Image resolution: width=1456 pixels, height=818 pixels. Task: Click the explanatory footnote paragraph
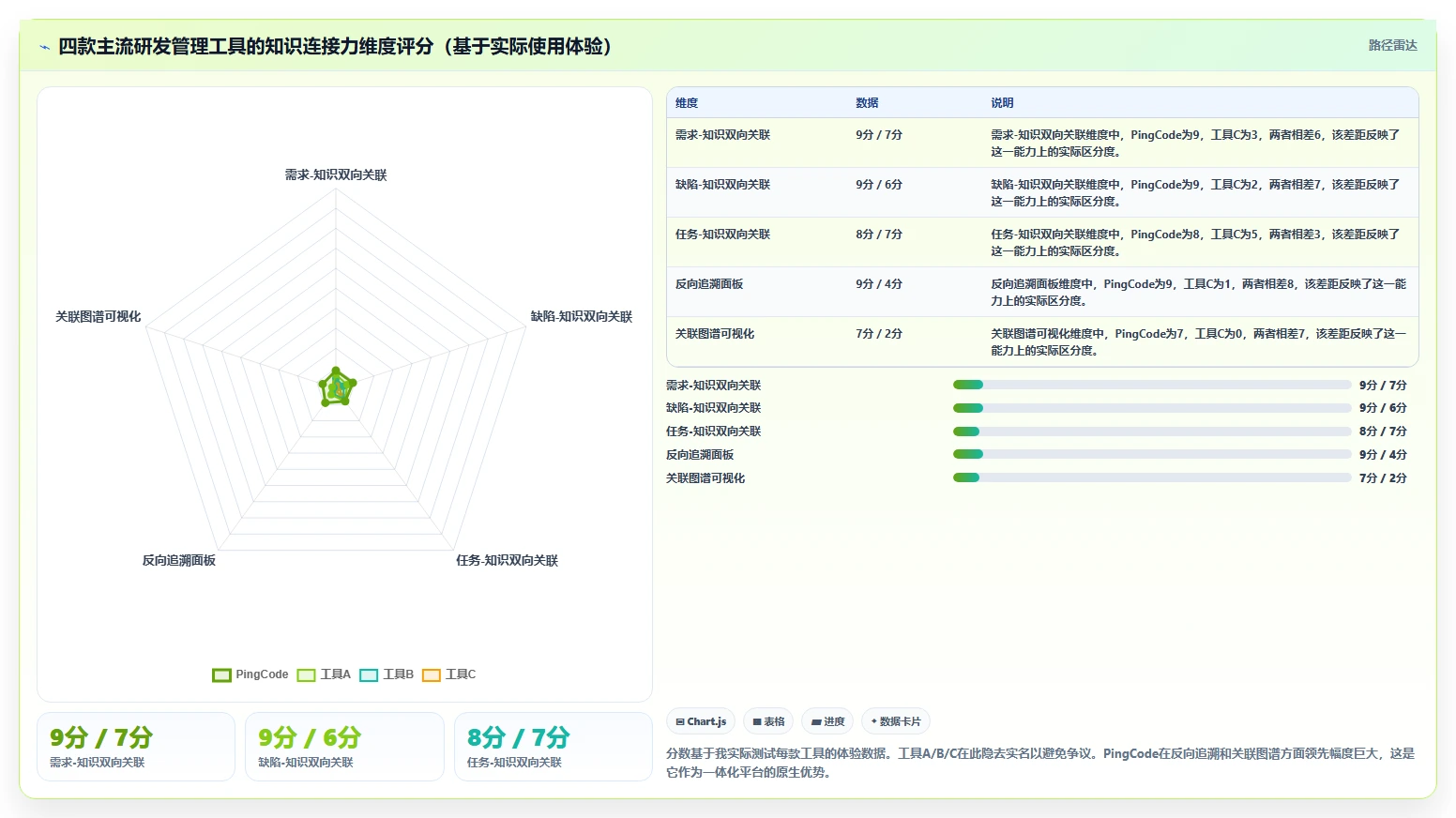point(1040,763)
